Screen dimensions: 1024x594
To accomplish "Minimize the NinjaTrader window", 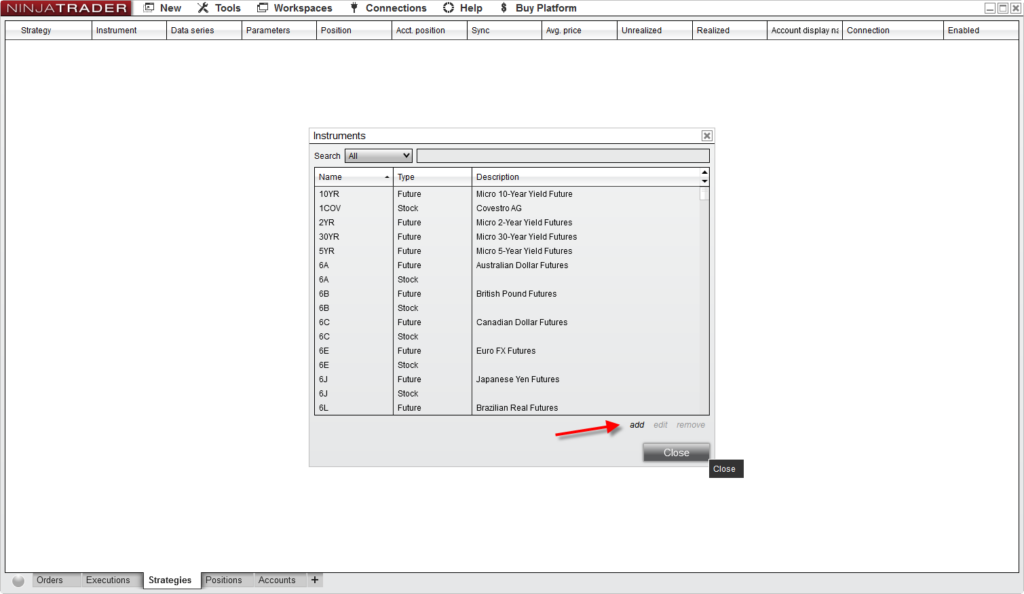I will pos(990,8).
